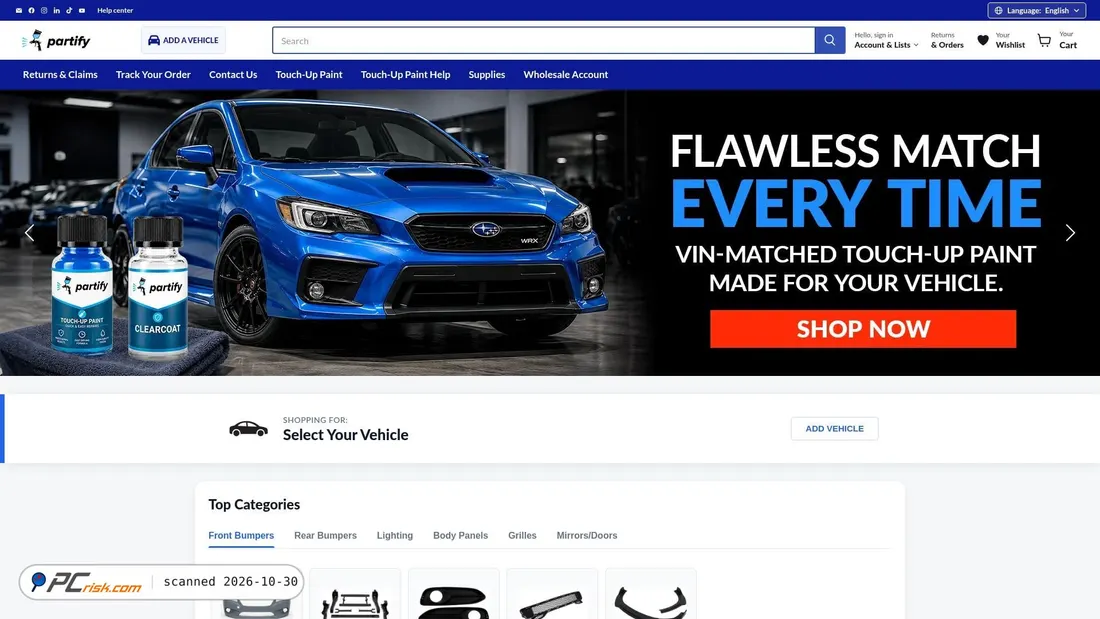
Task: Select the Front Bumpers tab
Action: (241, 535)
